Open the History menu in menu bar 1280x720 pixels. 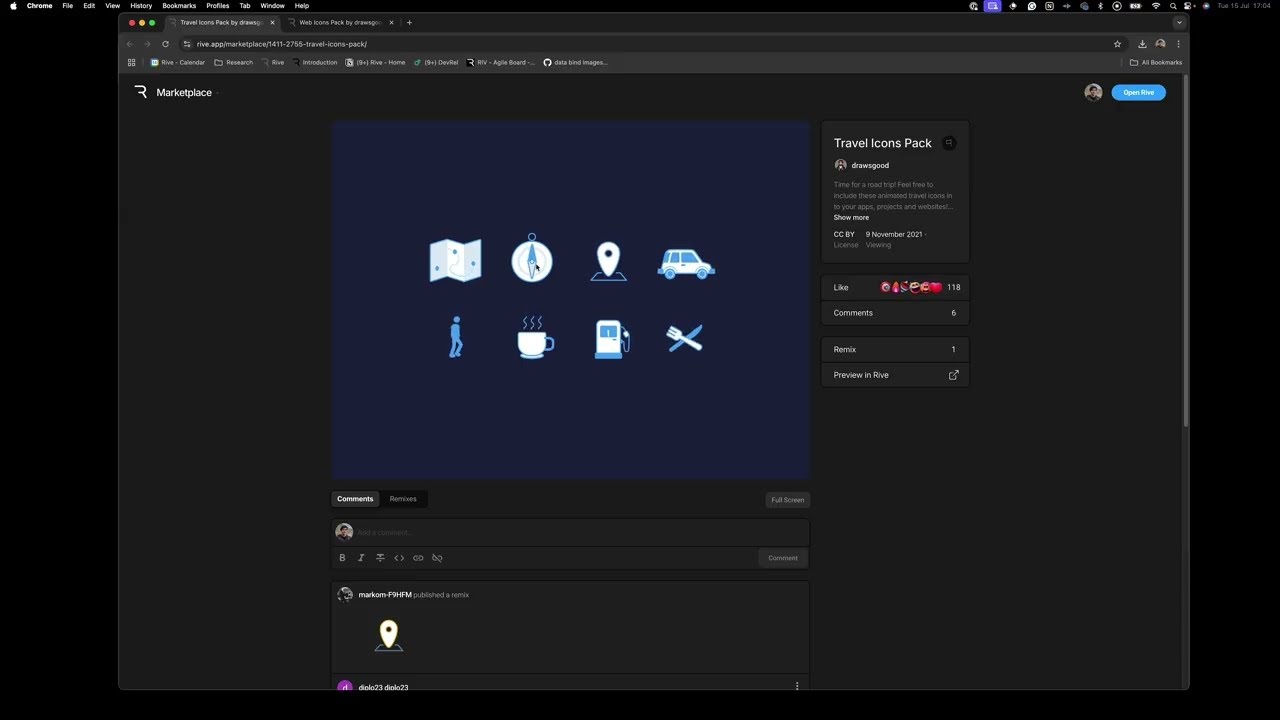141,6
